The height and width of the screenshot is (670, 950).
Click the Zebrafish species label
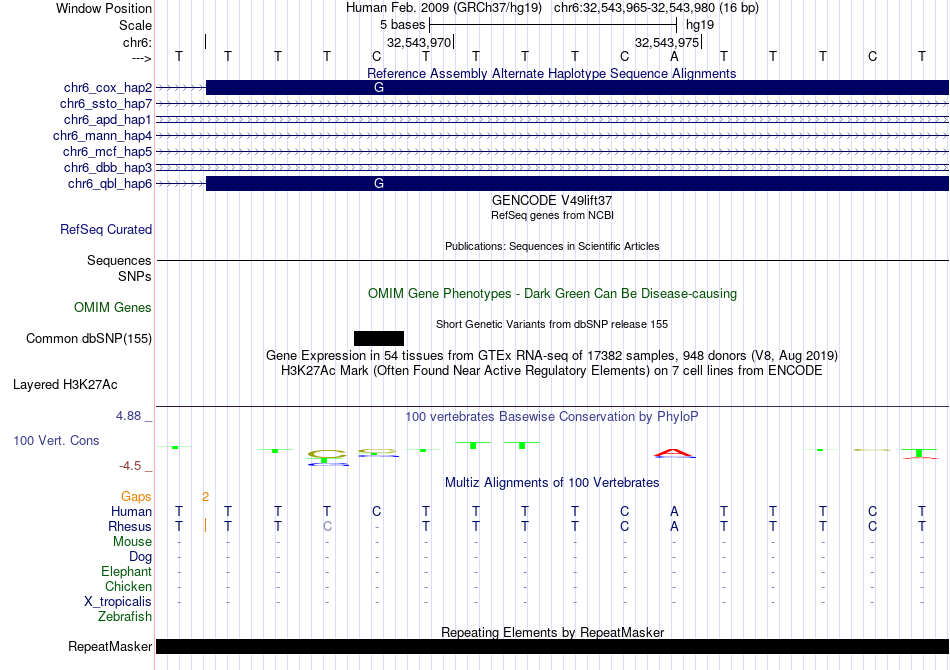tap(125, 617)
